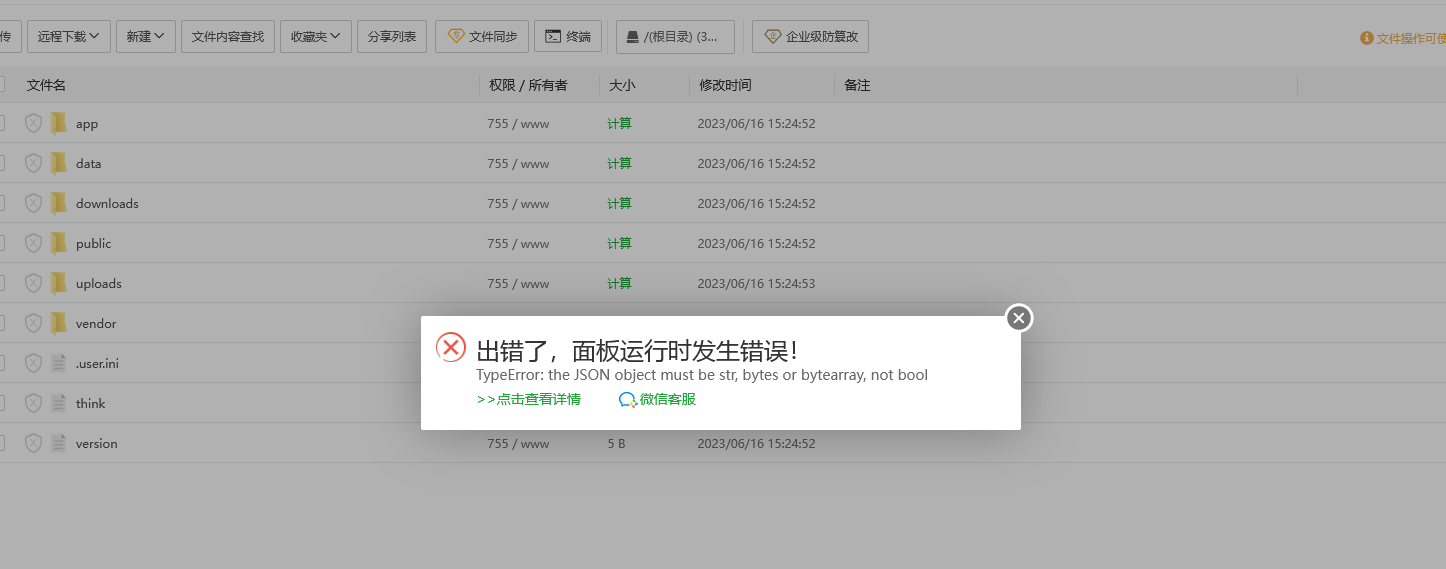Image resolution: width=1446 pixels, height=569 pixels.
Task: Calculate size of app folder
Action: [x=619, y=124]
